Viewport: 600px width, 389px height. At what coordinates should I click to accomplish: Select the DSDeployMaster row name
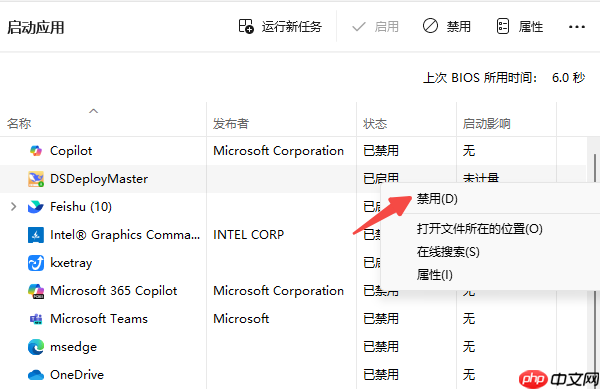[99, 179]
